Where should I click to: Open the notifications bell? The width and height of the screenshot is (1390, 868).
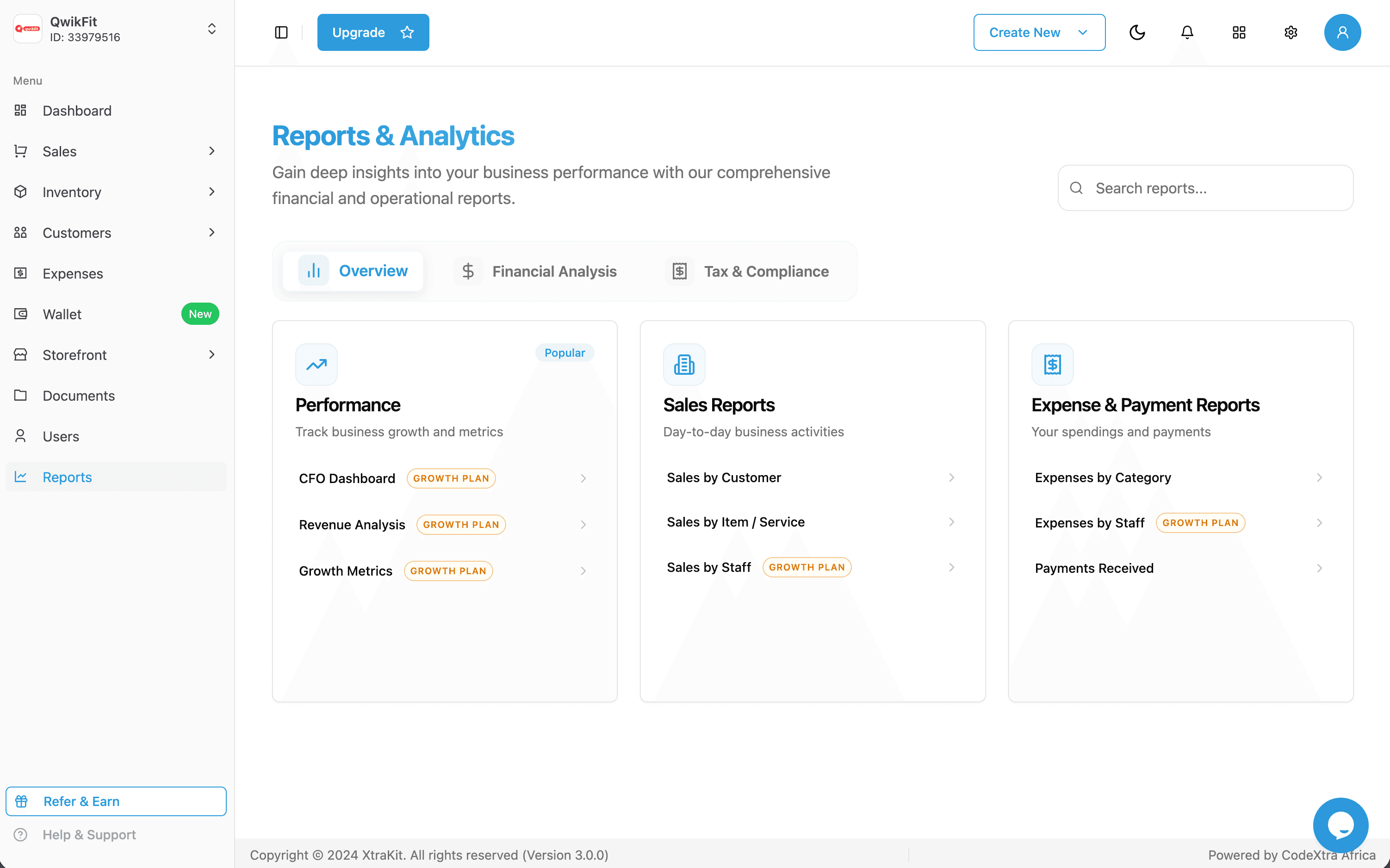tap(1186, 32)
